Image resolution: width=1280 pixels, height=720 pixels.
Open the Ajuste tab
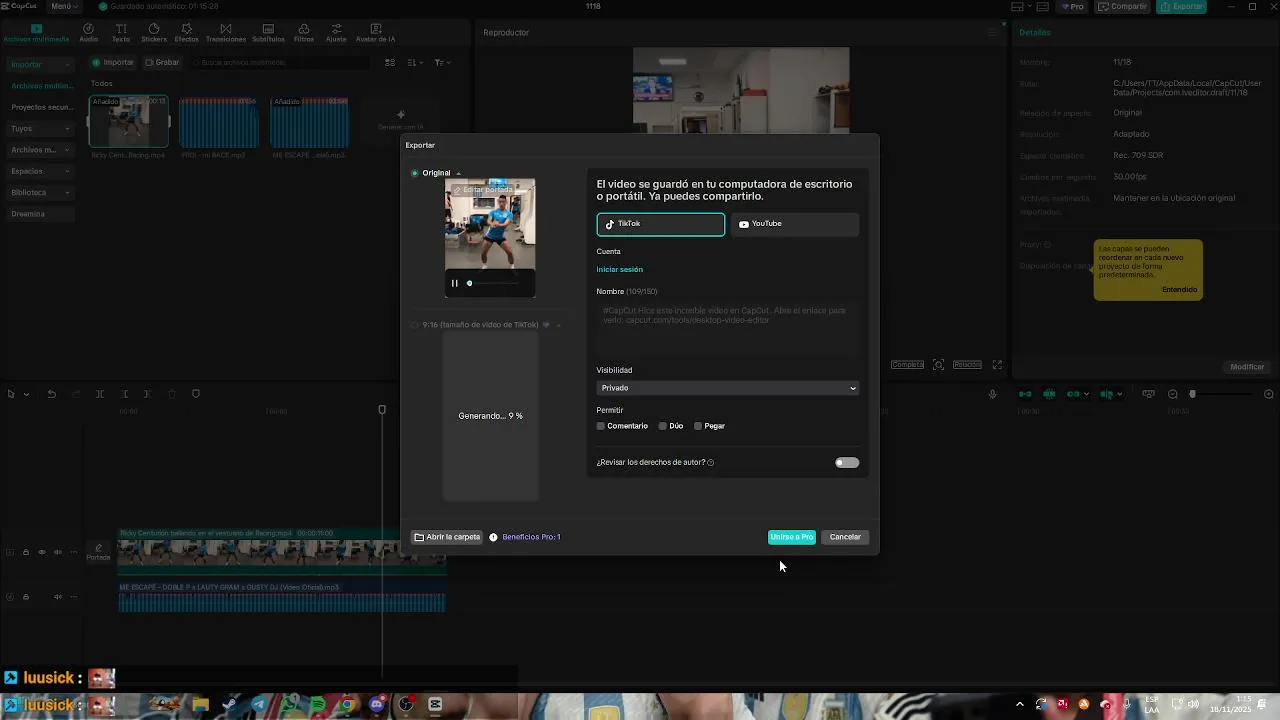click(336, 33)
